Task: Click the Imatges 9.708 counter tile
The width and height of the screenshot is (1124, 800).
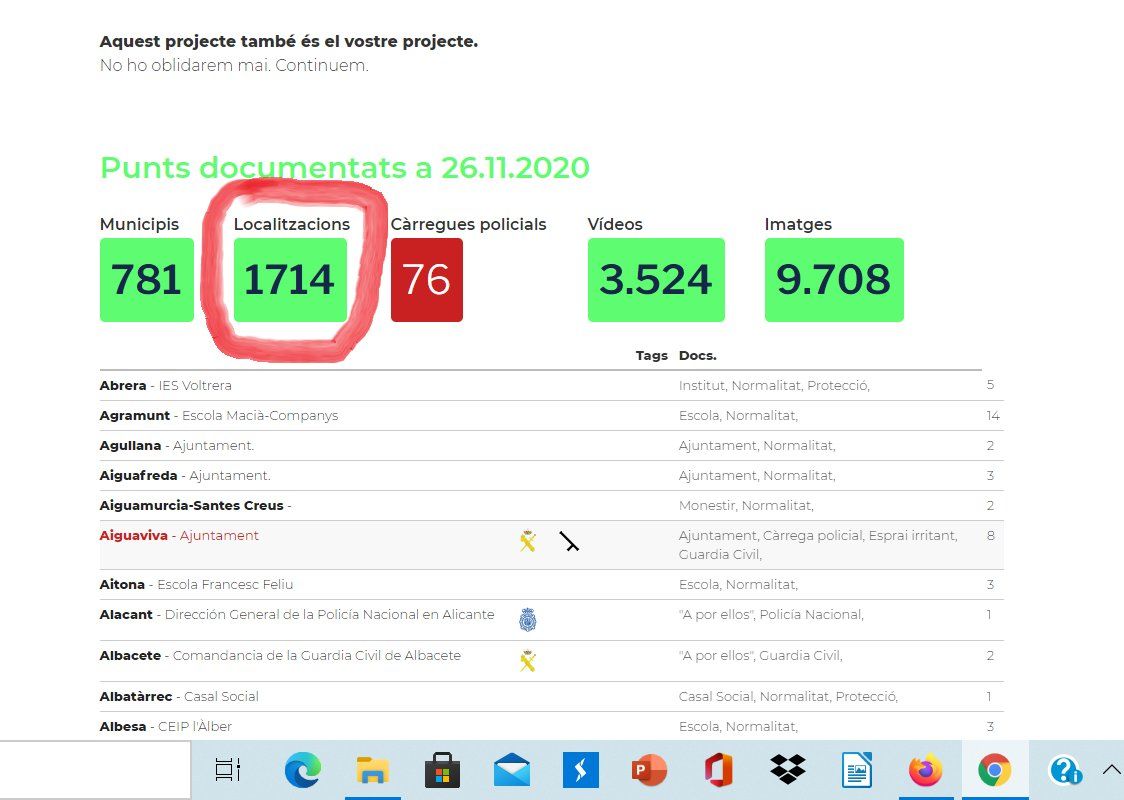Action: 834,280
